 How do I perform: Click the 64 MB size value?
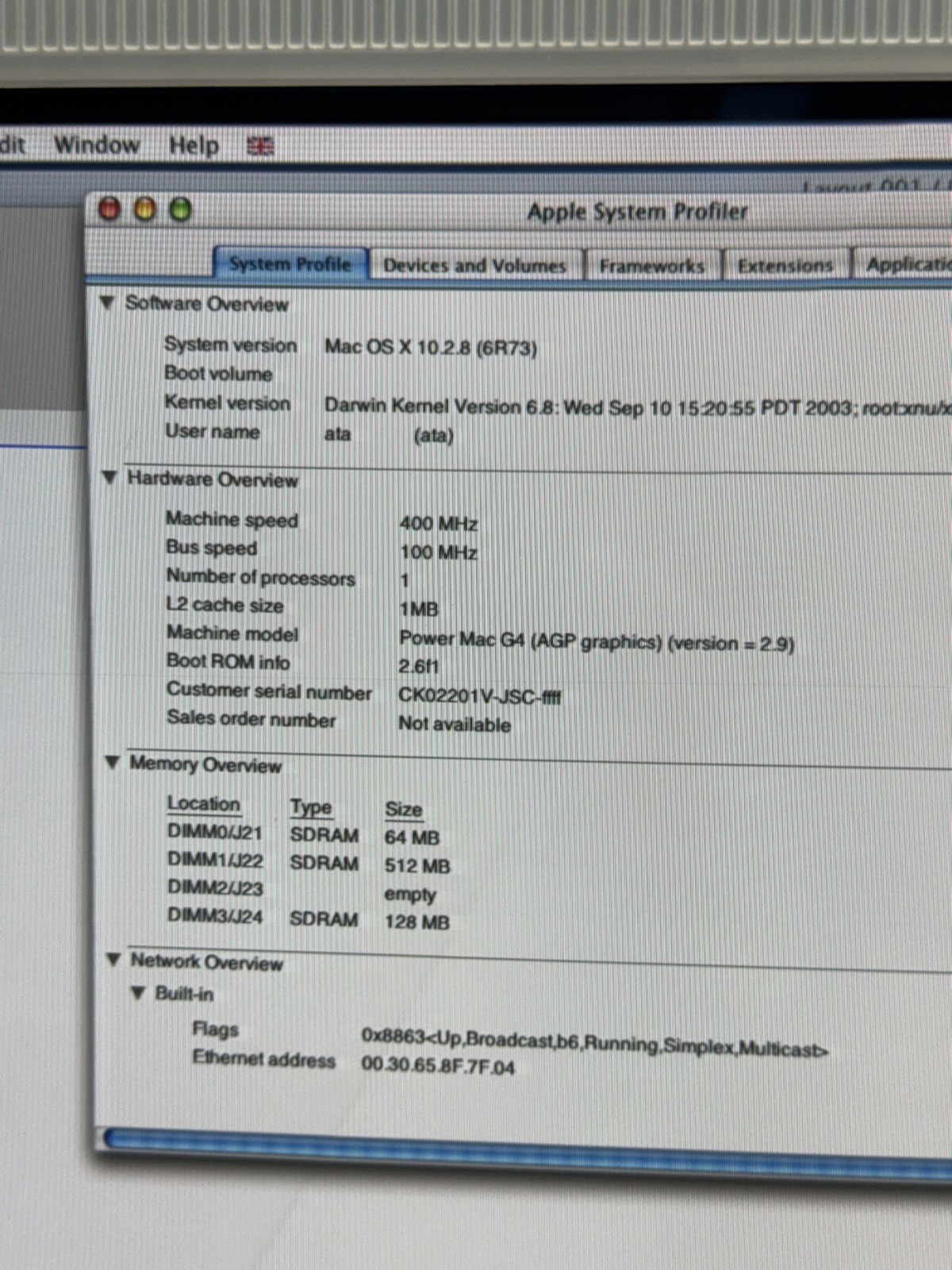point(412,837)
